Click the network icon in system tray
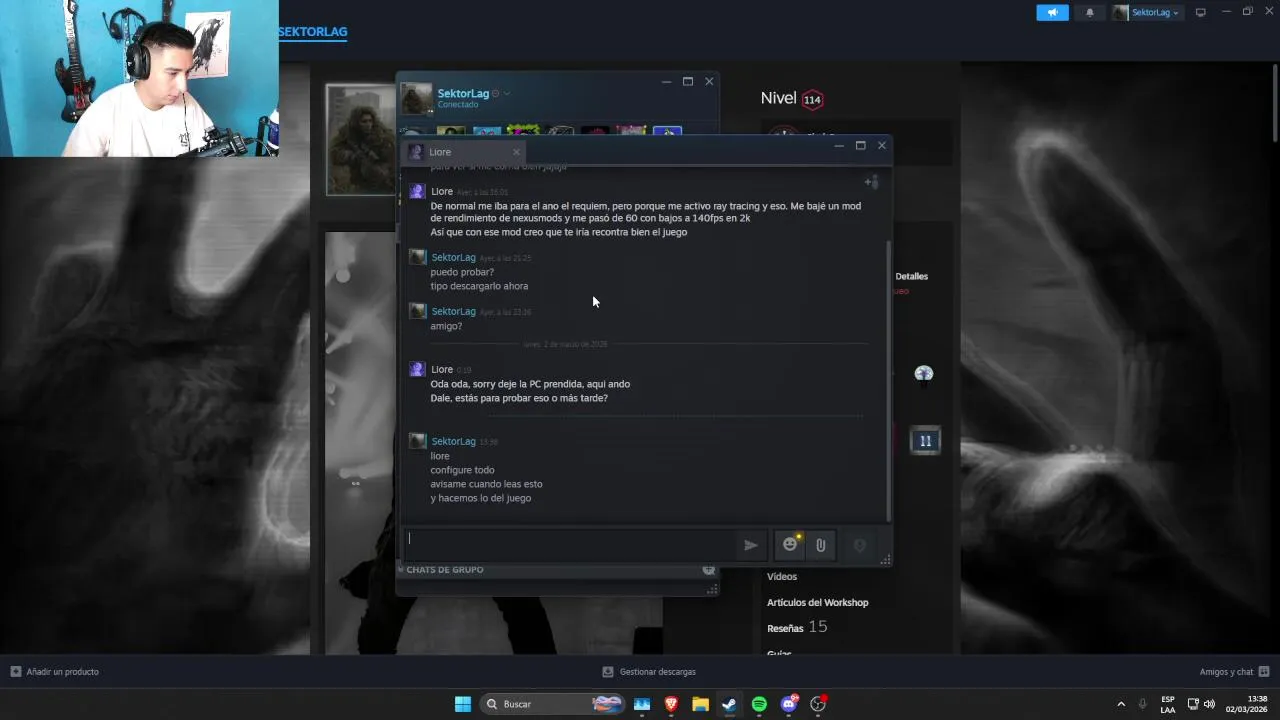 (1193, 704)
